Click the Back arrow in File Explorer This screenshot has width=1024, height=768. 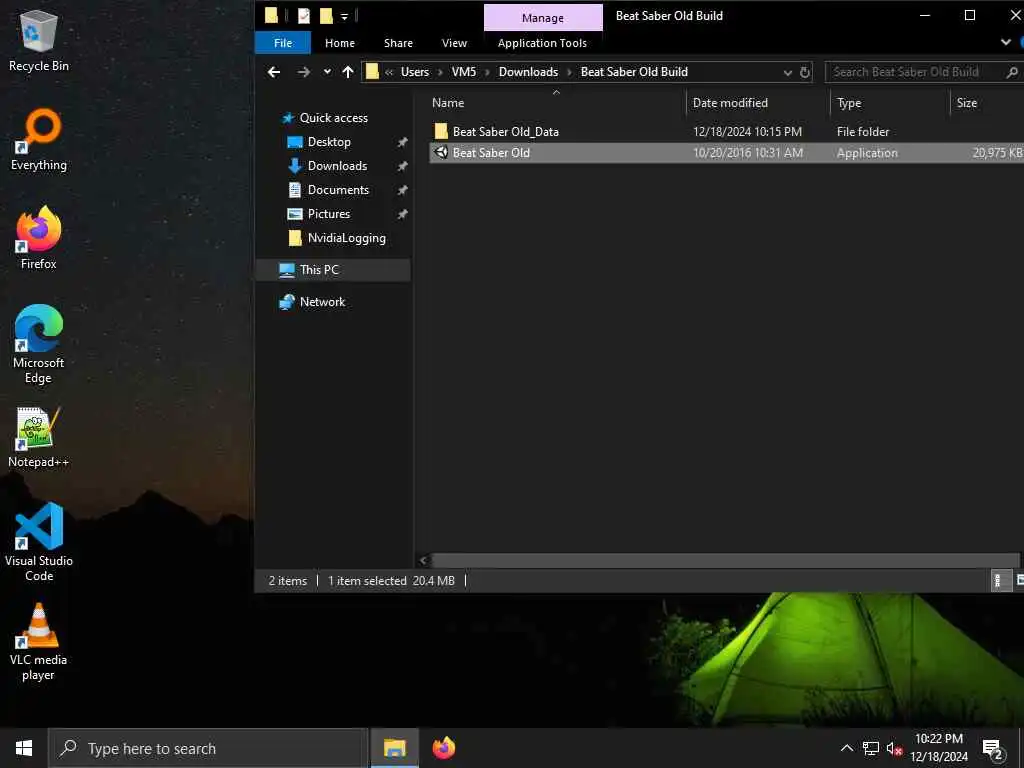pyautogui.click(x=274, y=72)
